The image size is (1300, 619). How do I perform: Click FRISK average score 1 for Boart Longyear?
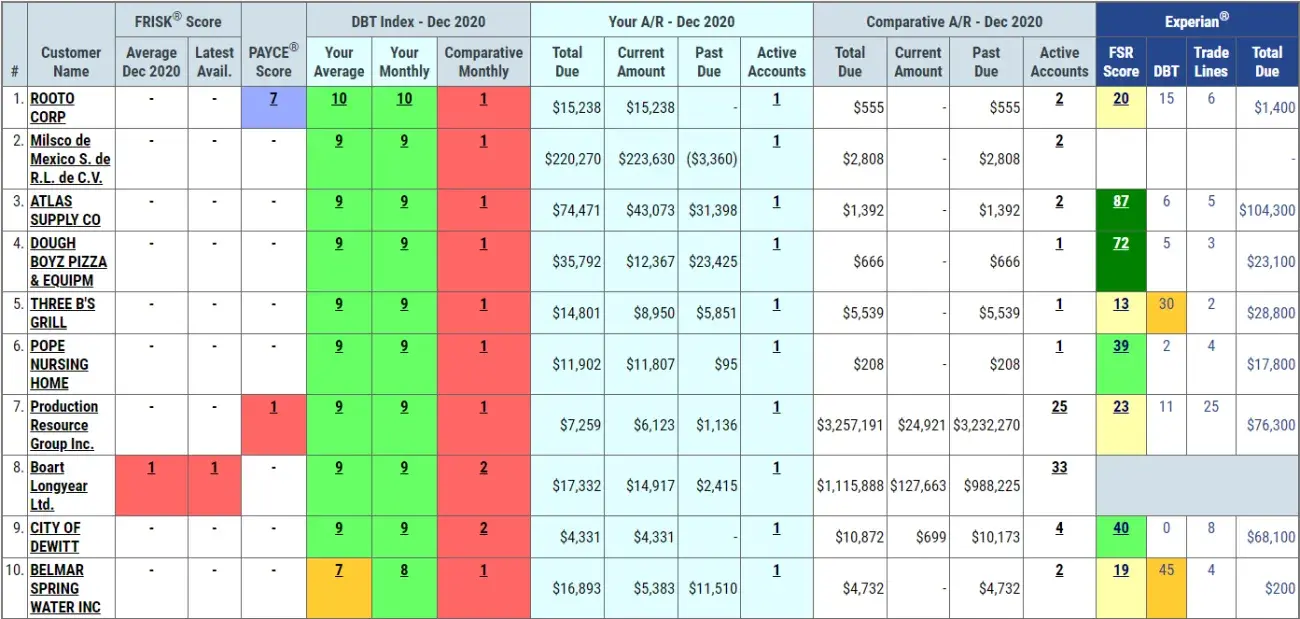click(x=151, y=467)
